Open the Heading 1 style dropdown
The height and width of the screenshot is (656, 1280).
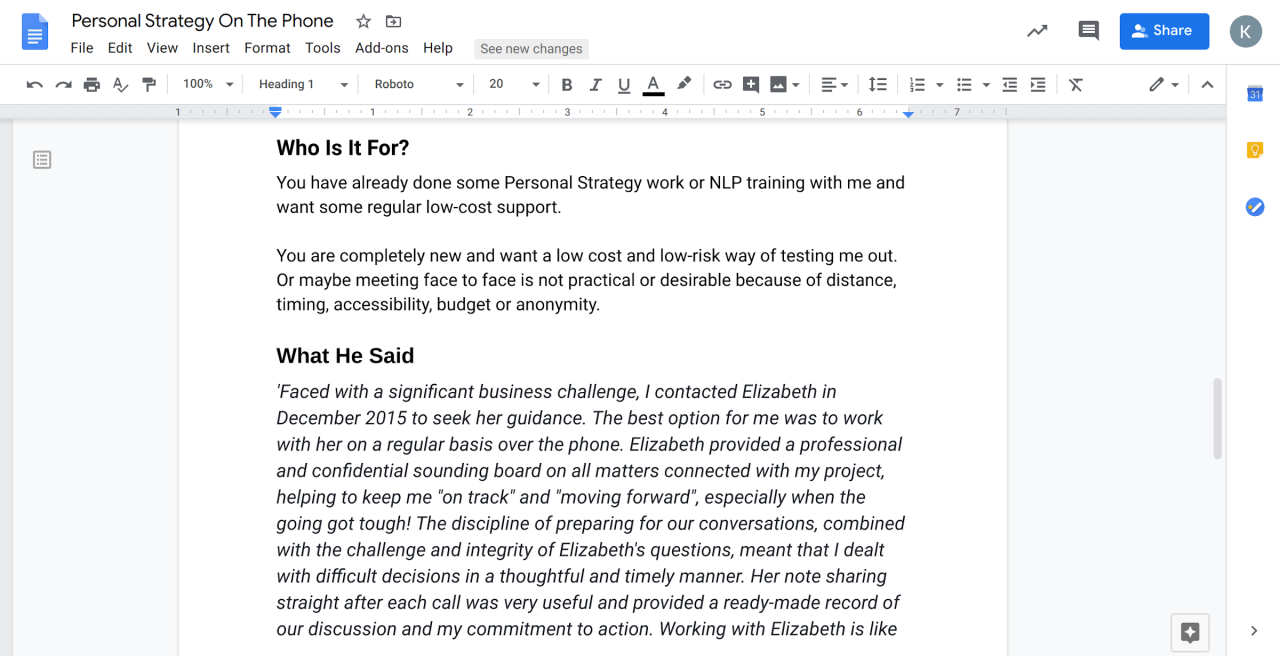point(302,85)
